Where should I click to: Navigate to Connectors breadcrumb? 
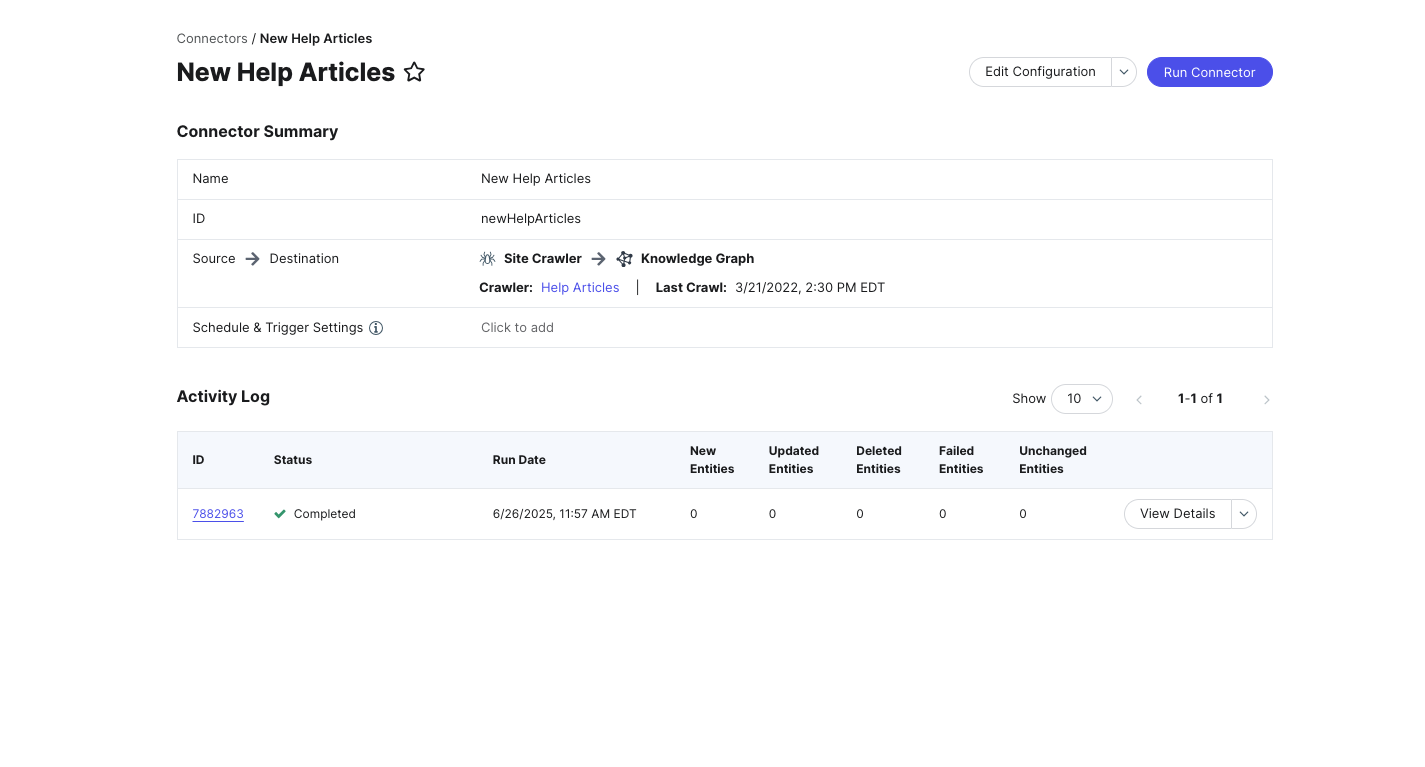coord(212,39)
